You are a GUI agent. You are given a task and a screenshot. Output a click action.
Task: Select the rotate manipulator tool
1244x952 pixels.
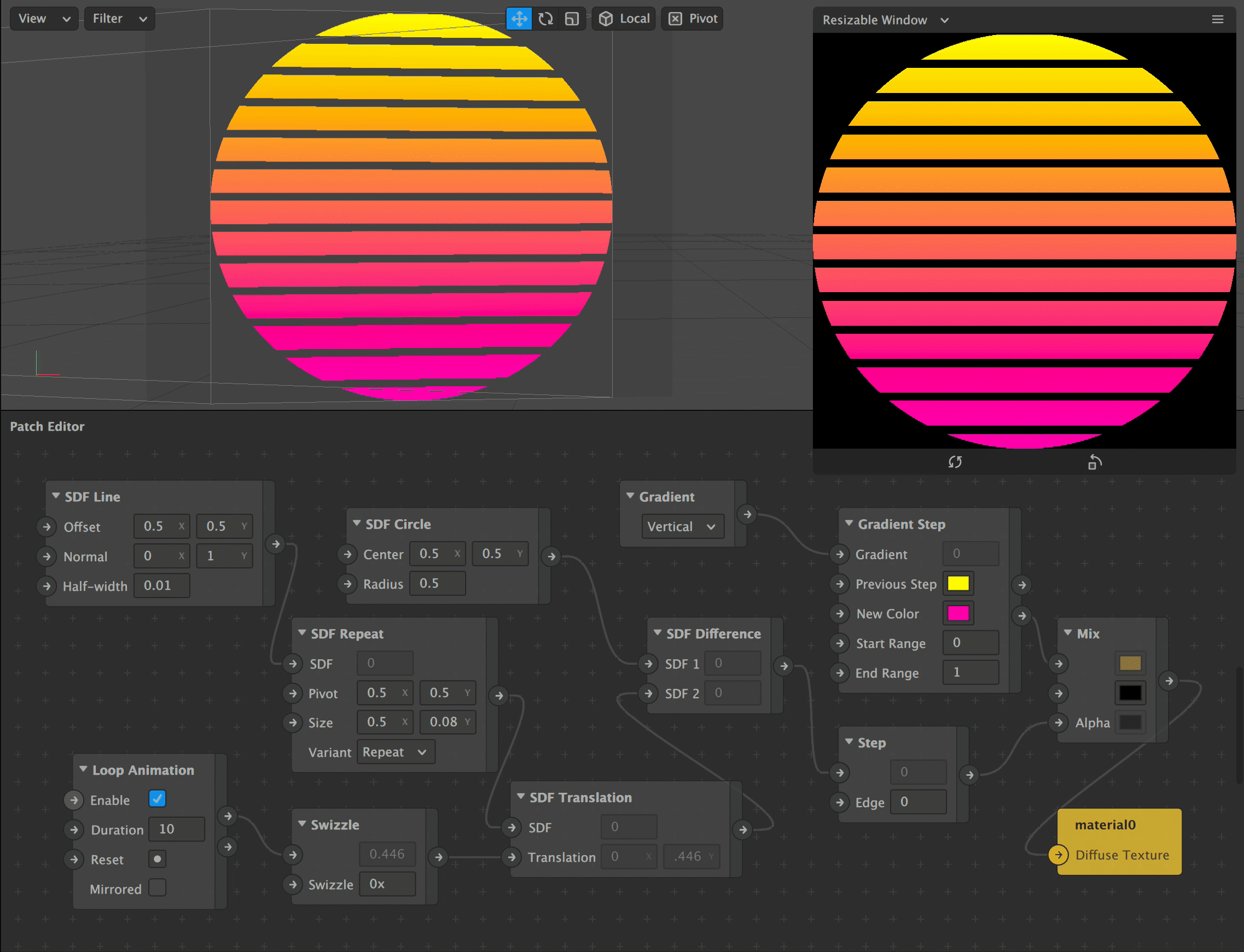click(545, 19)
